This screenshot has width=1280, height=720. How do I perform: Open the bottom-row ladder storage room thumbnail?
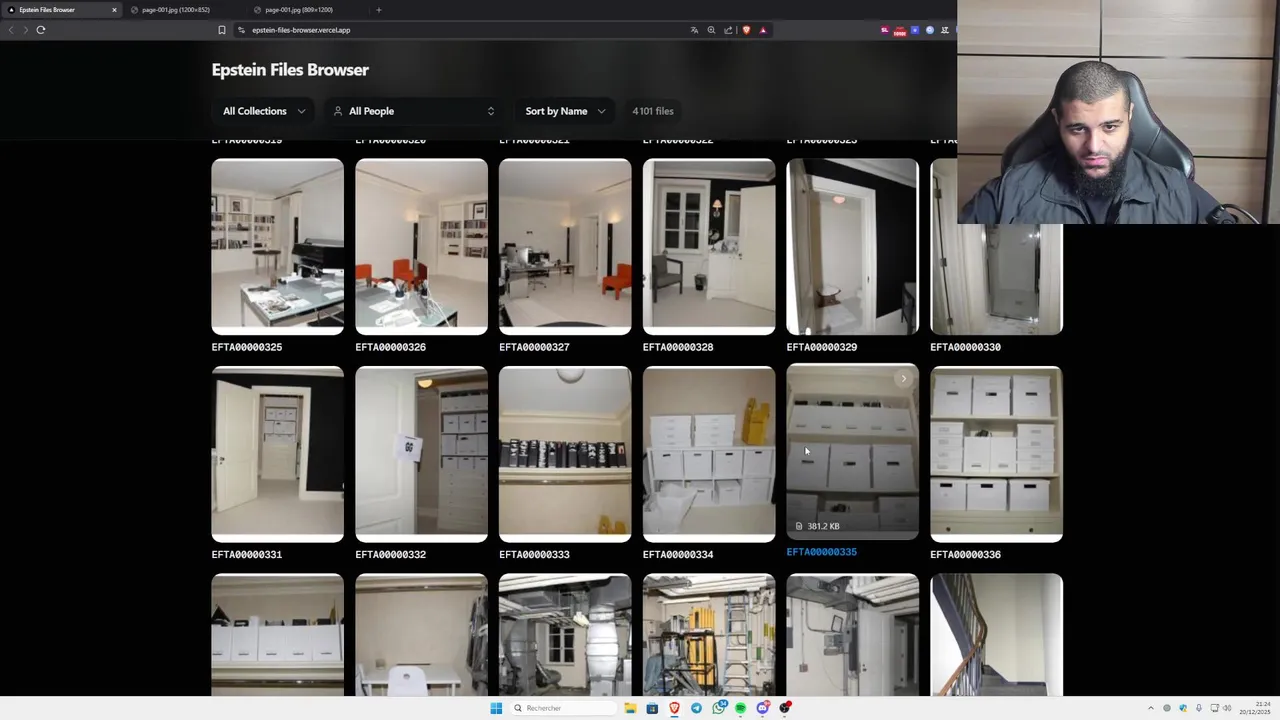(x=709, y=635)
